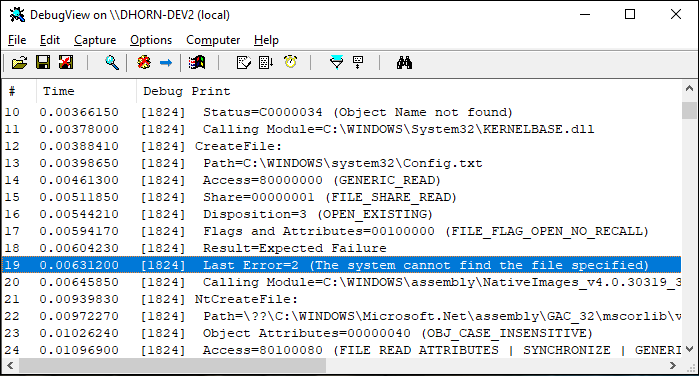Select row 18 Result=Expected Failure
This screenshot has height=376, width=699.
pyautogui.click(x=341, y=248)
